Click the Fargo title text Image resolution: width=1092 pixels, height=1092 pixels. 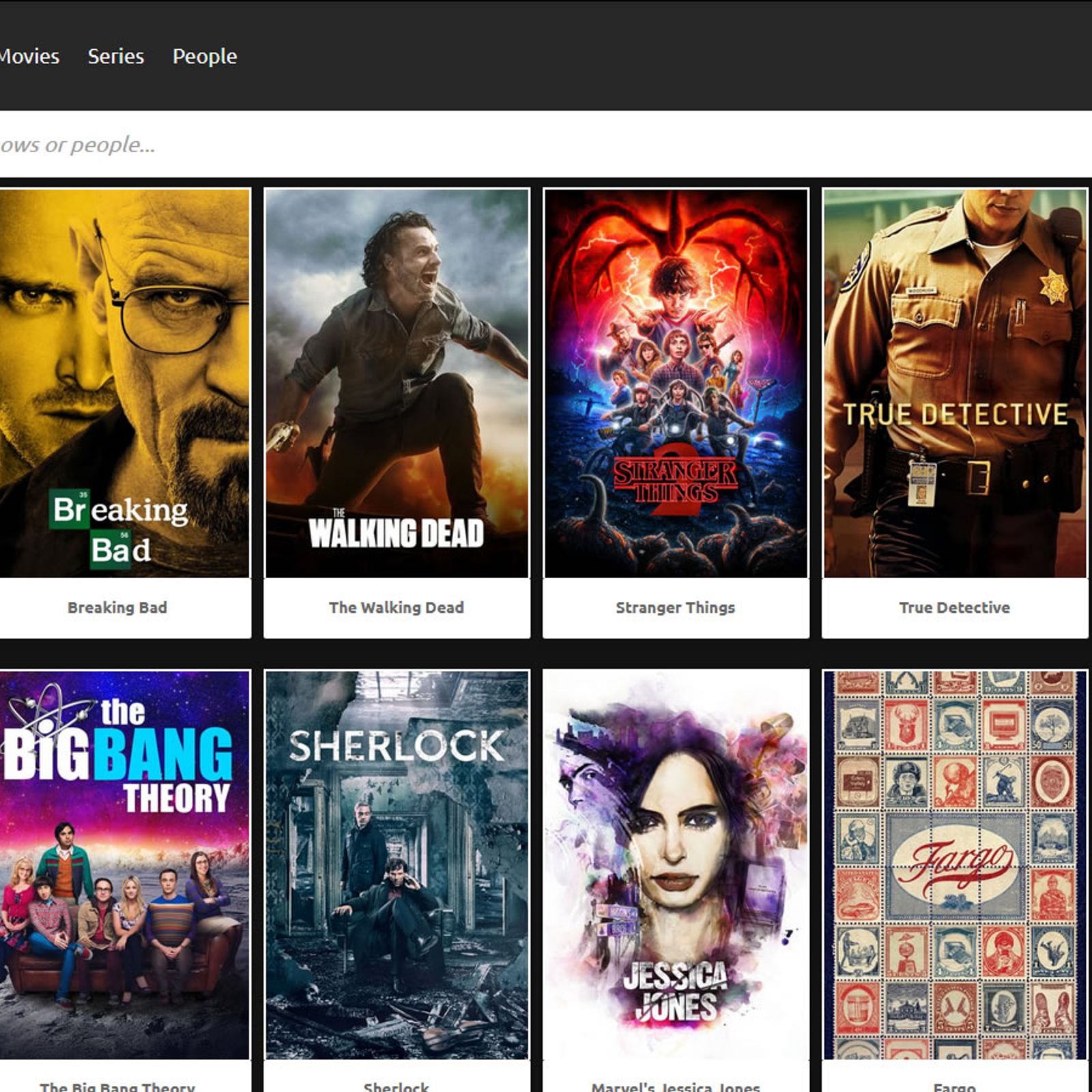pos(955,1086)
